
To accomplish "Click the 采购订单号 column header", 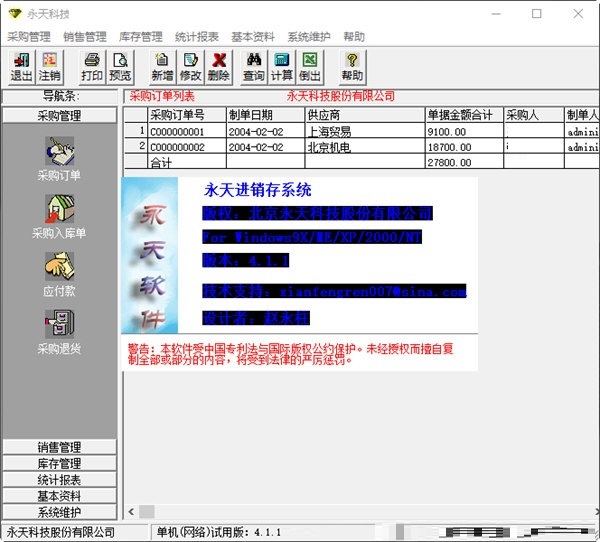I will point(187,115).
